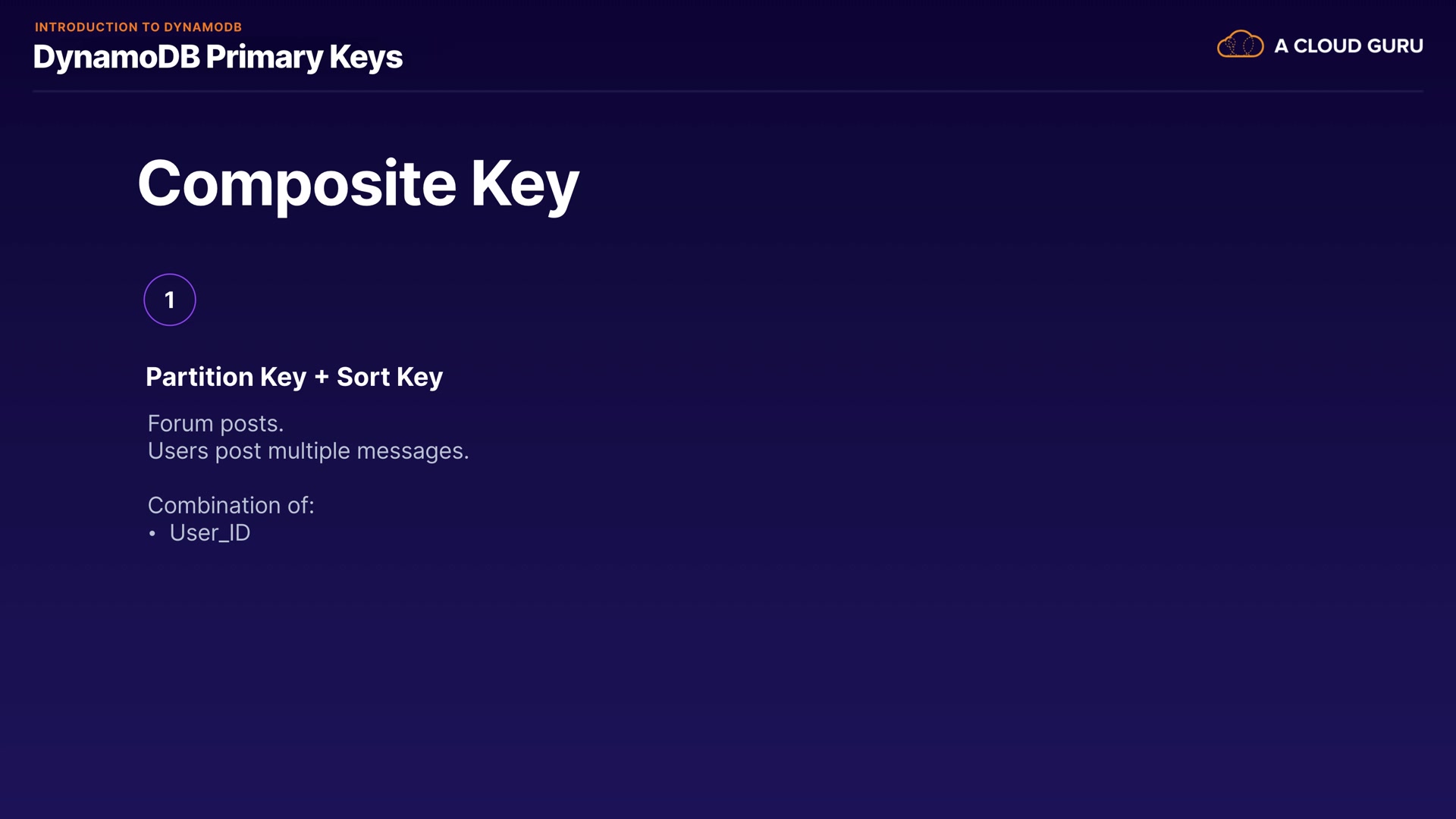This screenshot has width=1456, height=819.
Task: Click the "Partition Key" words in the subheading
Action: pyautogui.click(x=226, y=377)
